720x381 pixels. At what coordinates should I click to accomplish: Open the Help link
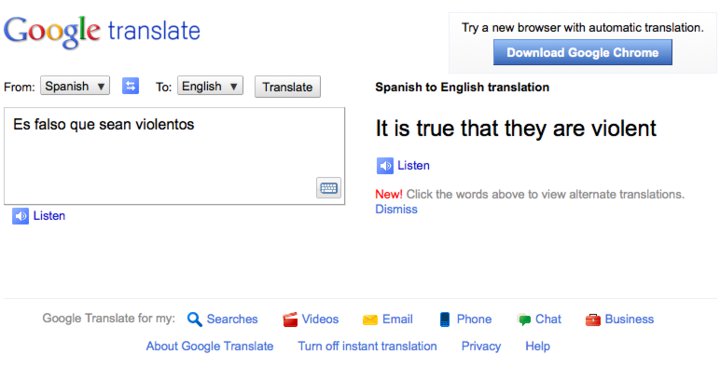537,346
